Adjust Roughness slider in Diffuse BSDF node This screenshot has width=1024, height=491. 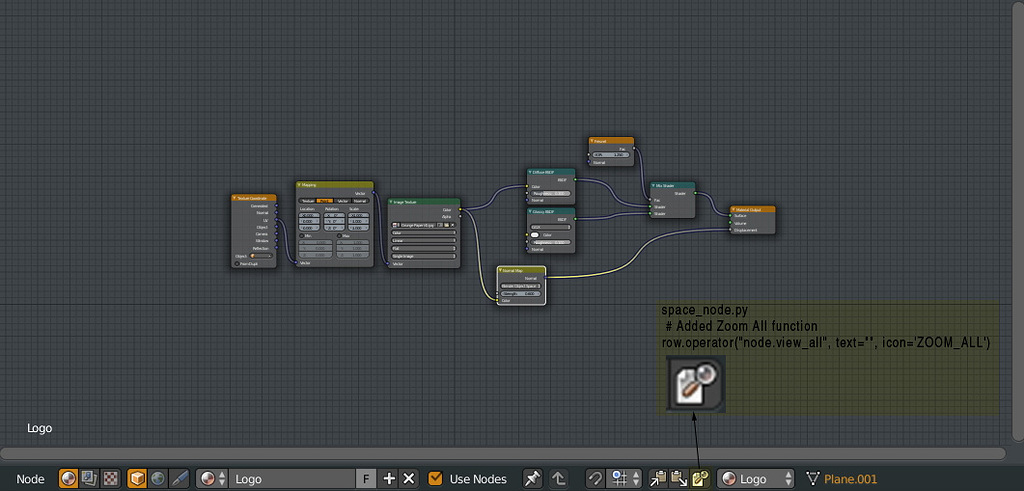click(551, 193)
